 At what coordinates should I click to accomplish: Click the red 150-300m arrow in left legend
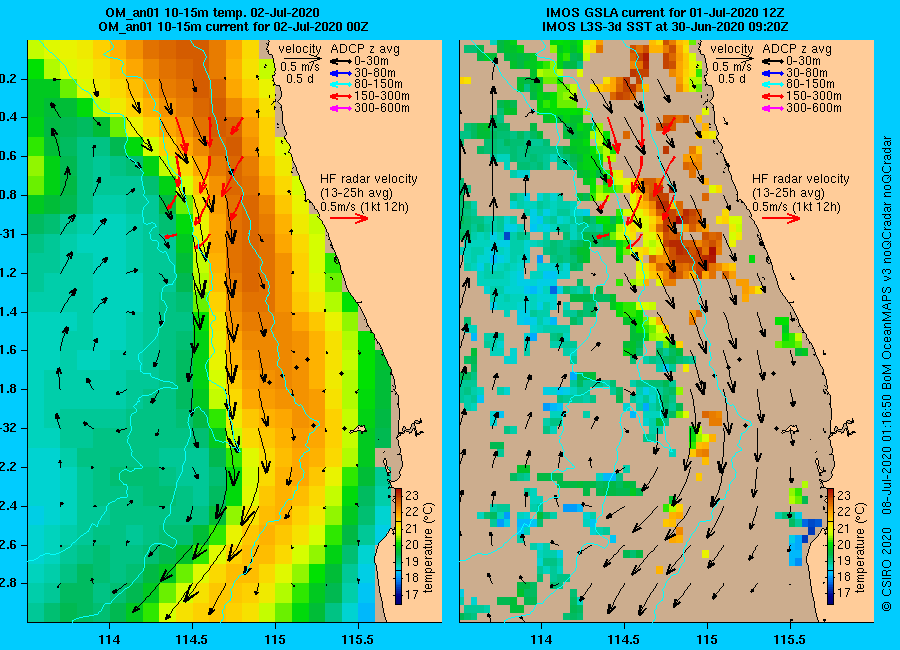(340, 96)
